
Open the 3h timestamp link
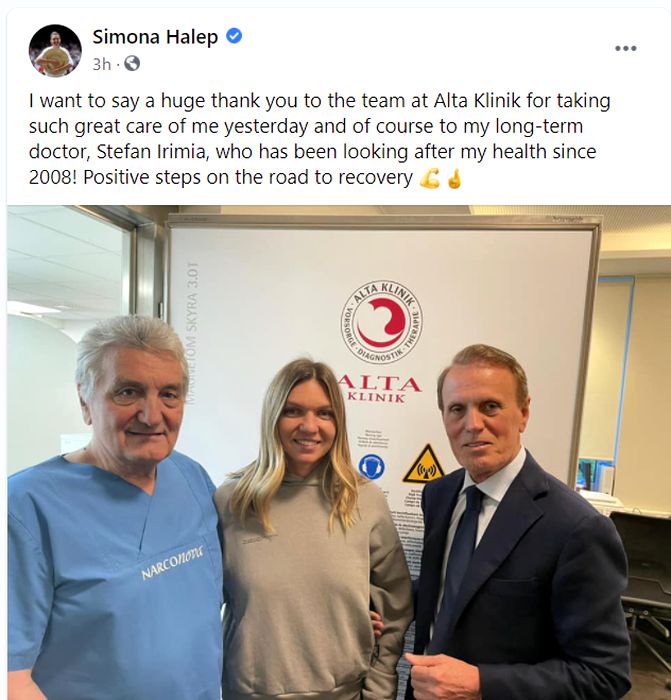pyautogui.click(x=101, y=64)
